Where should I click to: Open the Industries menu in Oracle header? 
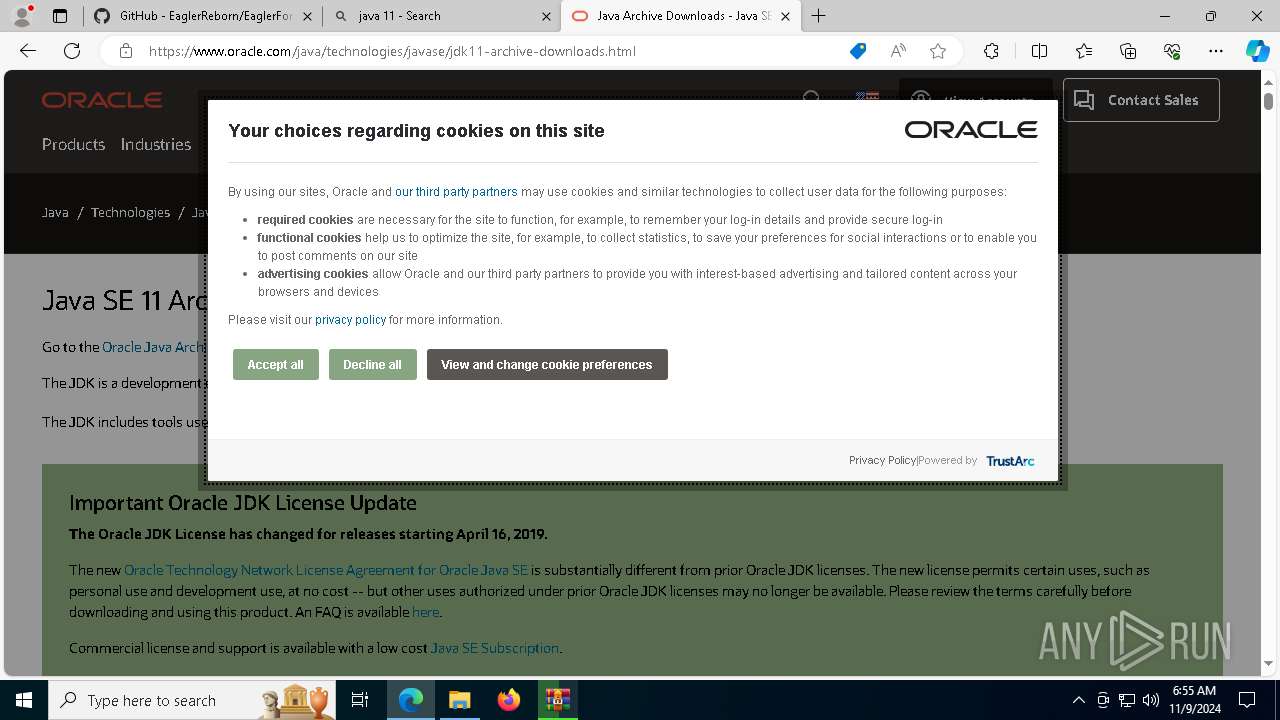[156, 144]
